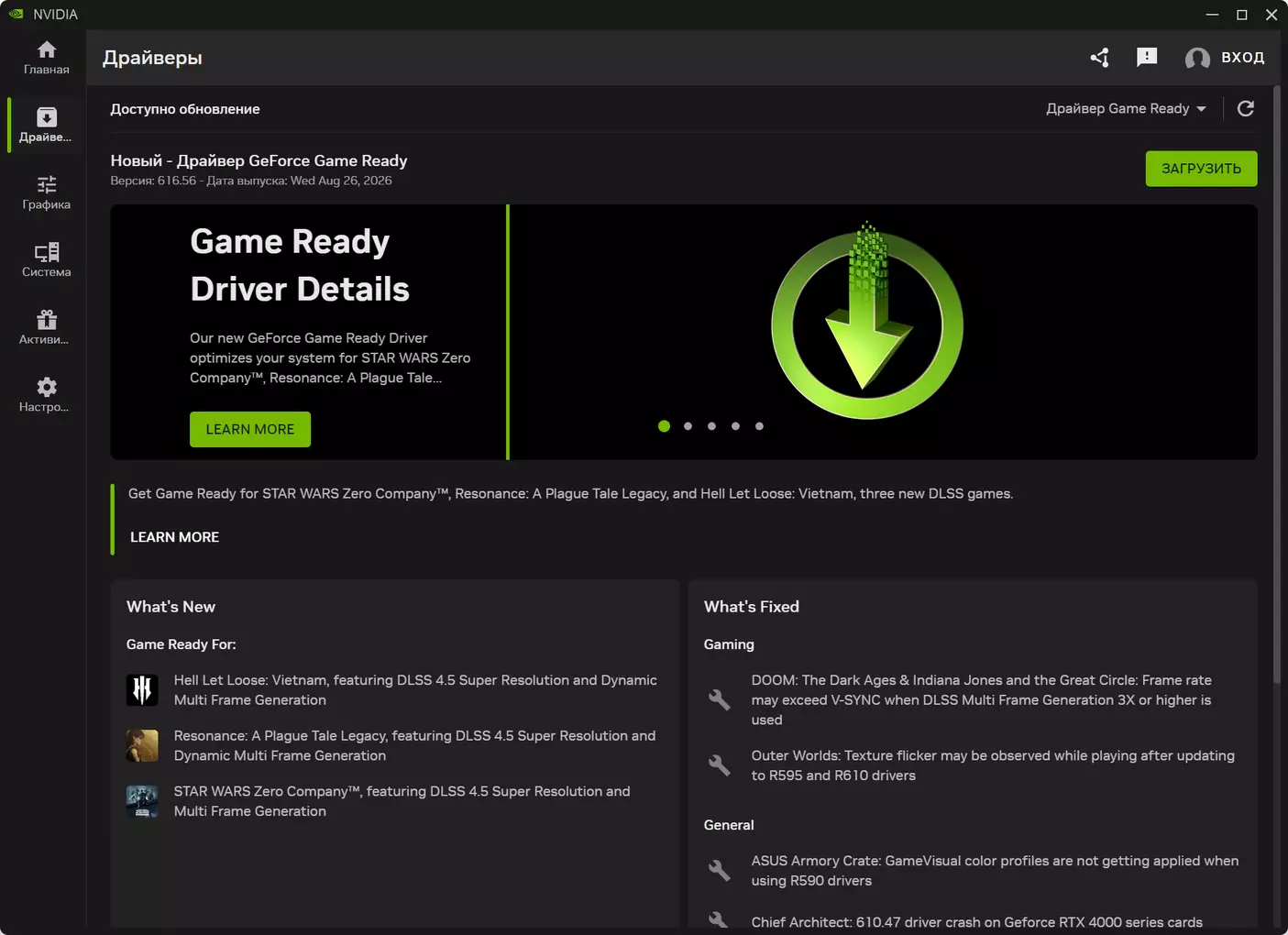This screenshot has width=1288, height=935.
Task: Click the ВХОД login button
Action: pyautogui.click(x=1242, y=58)
